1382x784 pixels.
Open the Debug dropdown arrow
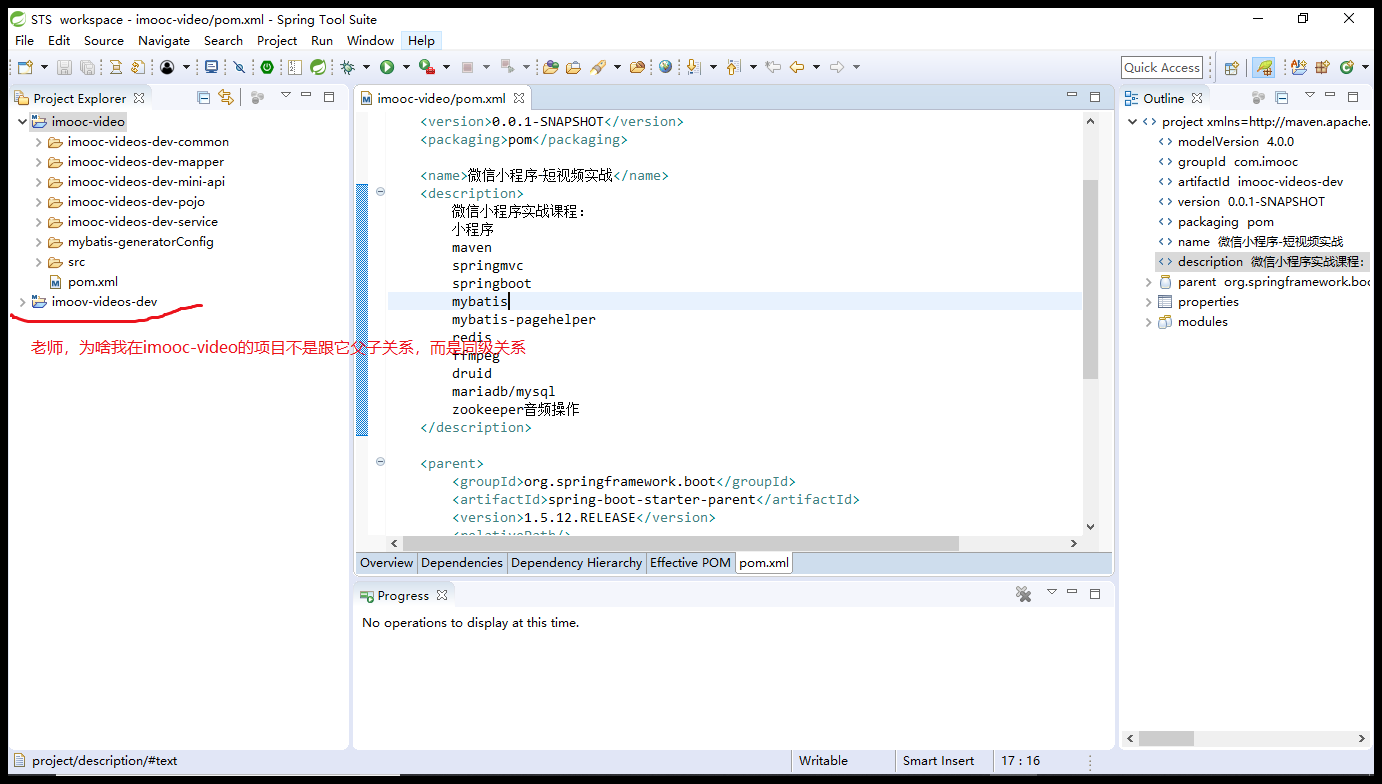366,67
